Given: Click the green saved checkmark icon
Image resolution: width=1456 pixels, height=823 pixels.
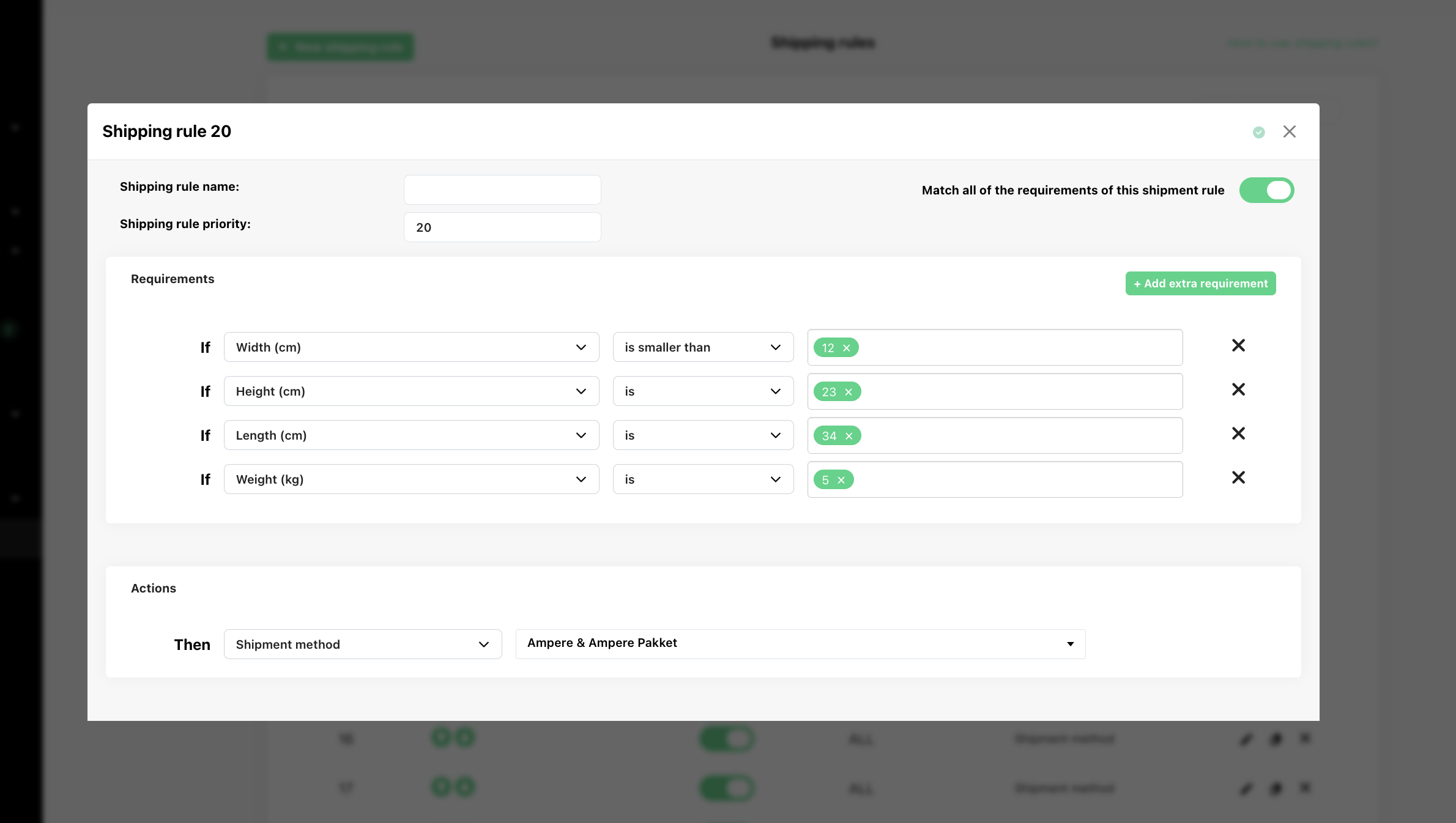Looking at the screenshot, I should tap(1258, 132).
